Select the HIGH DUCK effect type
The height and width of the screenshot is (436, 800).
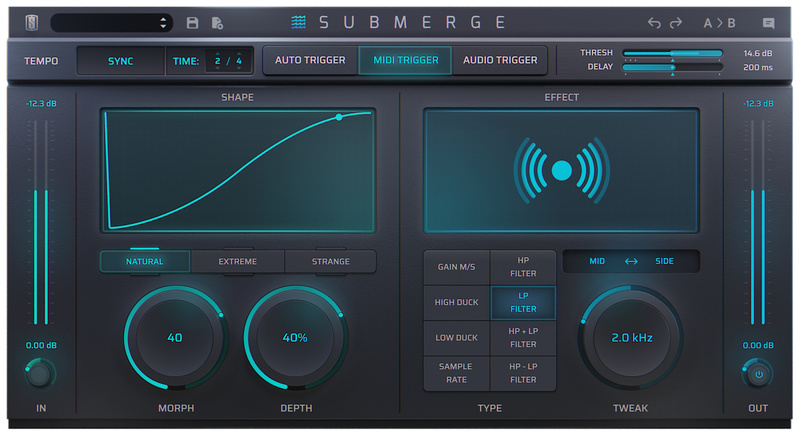coord(456,302)
